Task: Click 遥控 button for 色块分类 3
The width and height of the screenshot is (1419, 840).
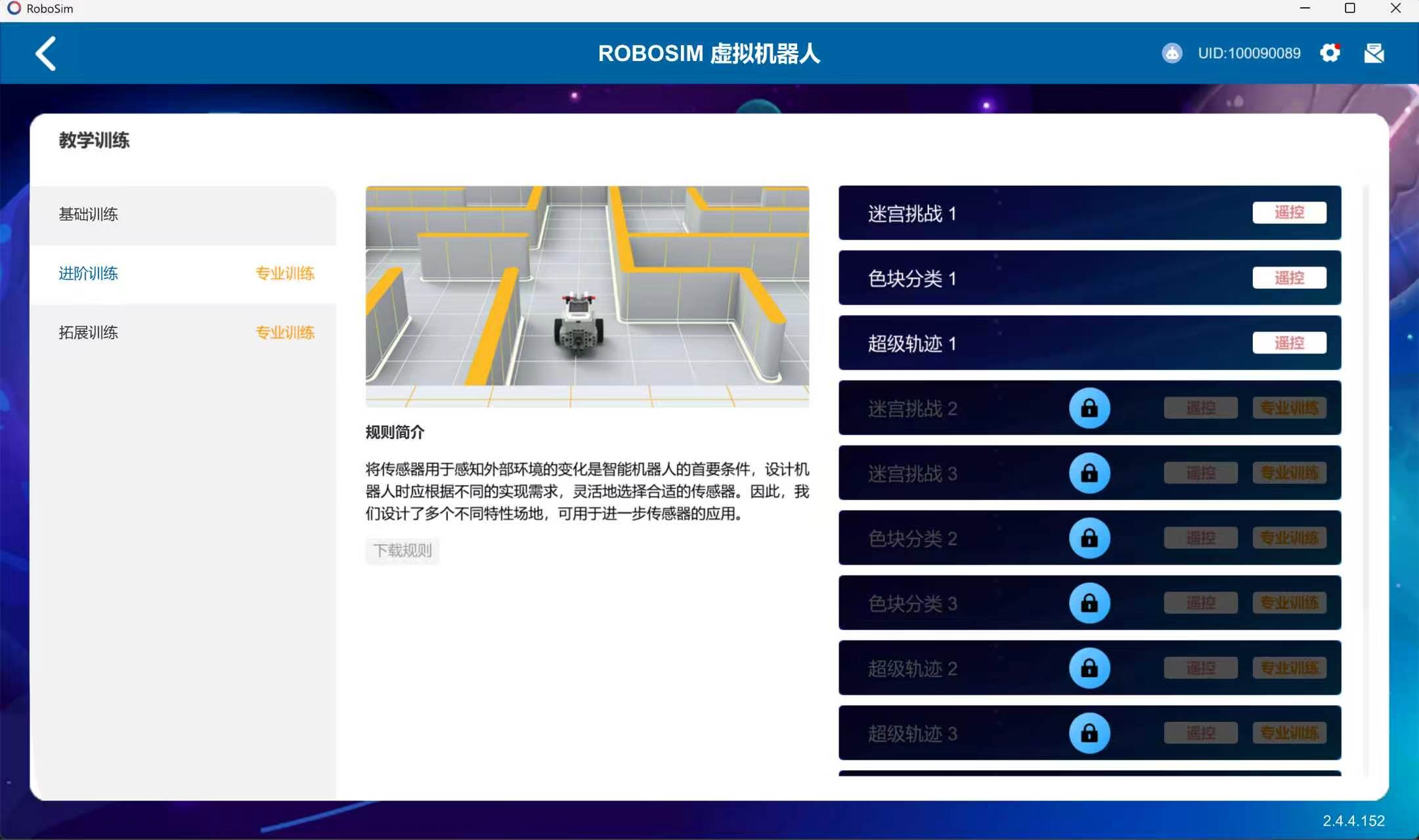Action: [1201, 603]
